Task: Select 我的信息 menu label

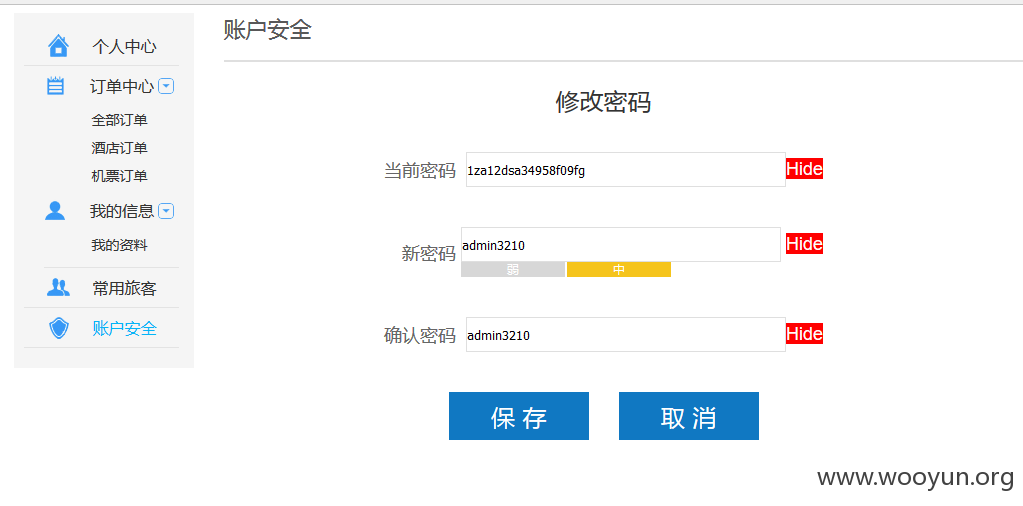Action: [x=122, y=211]
